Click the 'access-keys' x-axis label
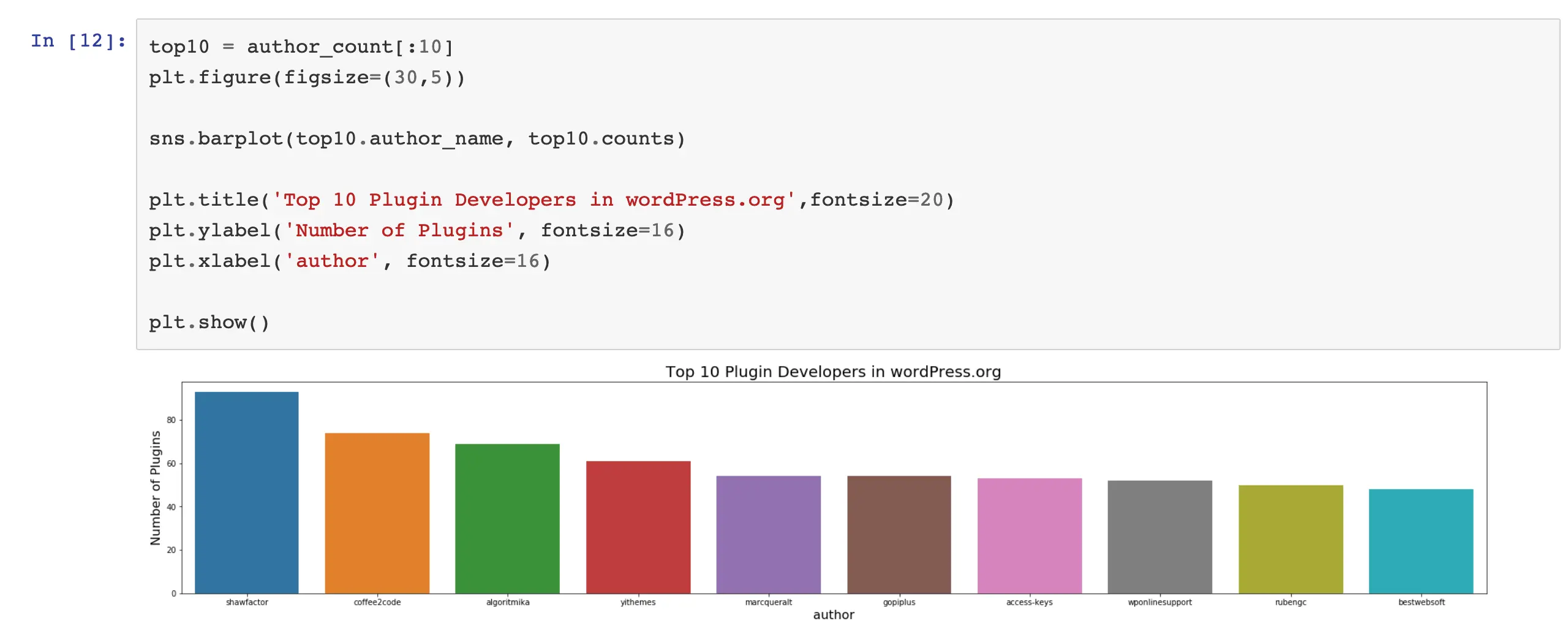The image size is (1568, 644). (x=1030, y=602)
